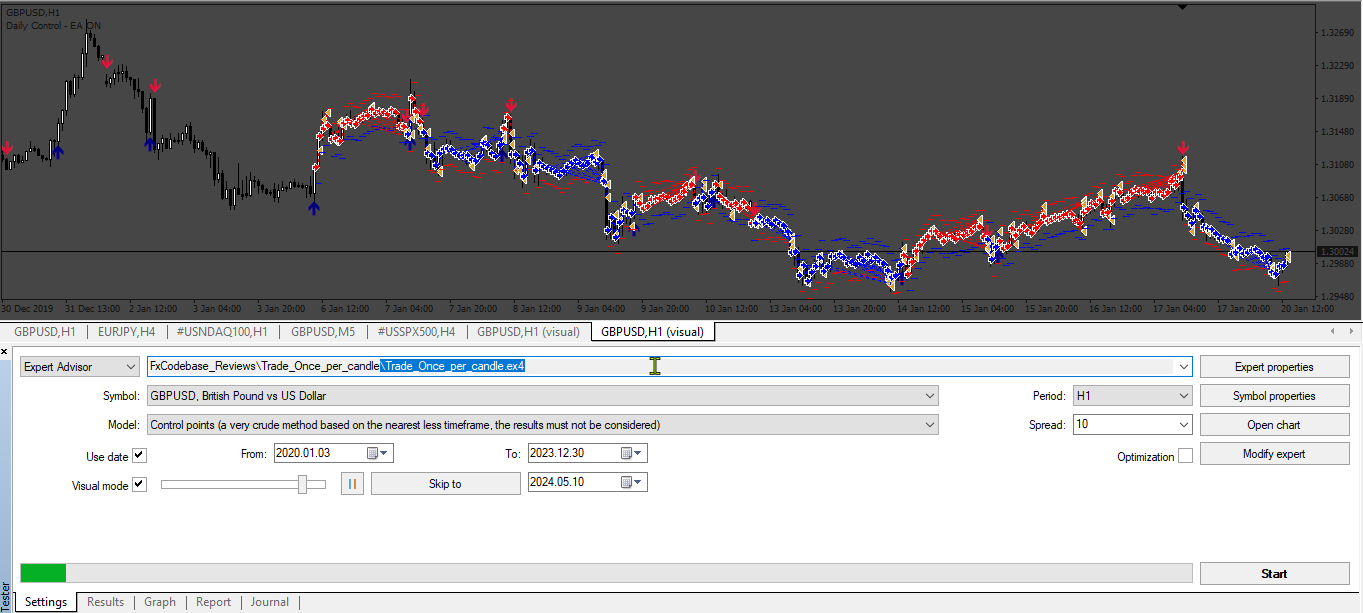Click the chart shift triangle marker
1363x613 pixels.
(x=1184, y=7)
